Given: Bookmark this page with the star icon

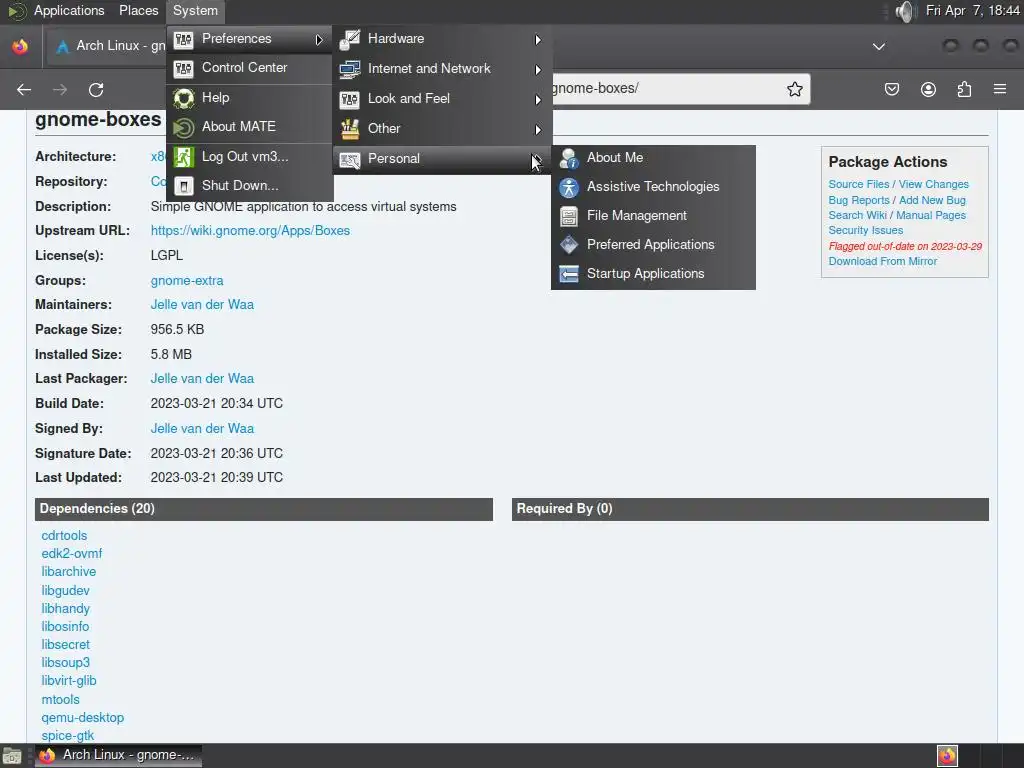Looking at the screenshot, I should tap(794, 89).
